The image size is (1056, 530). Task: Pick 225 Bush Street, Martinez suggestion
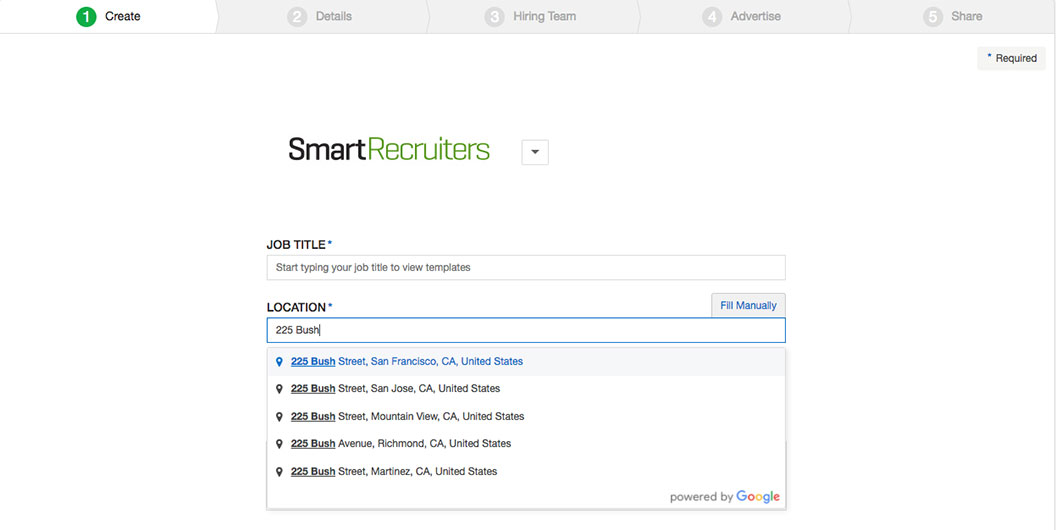(x=393, y=472)
